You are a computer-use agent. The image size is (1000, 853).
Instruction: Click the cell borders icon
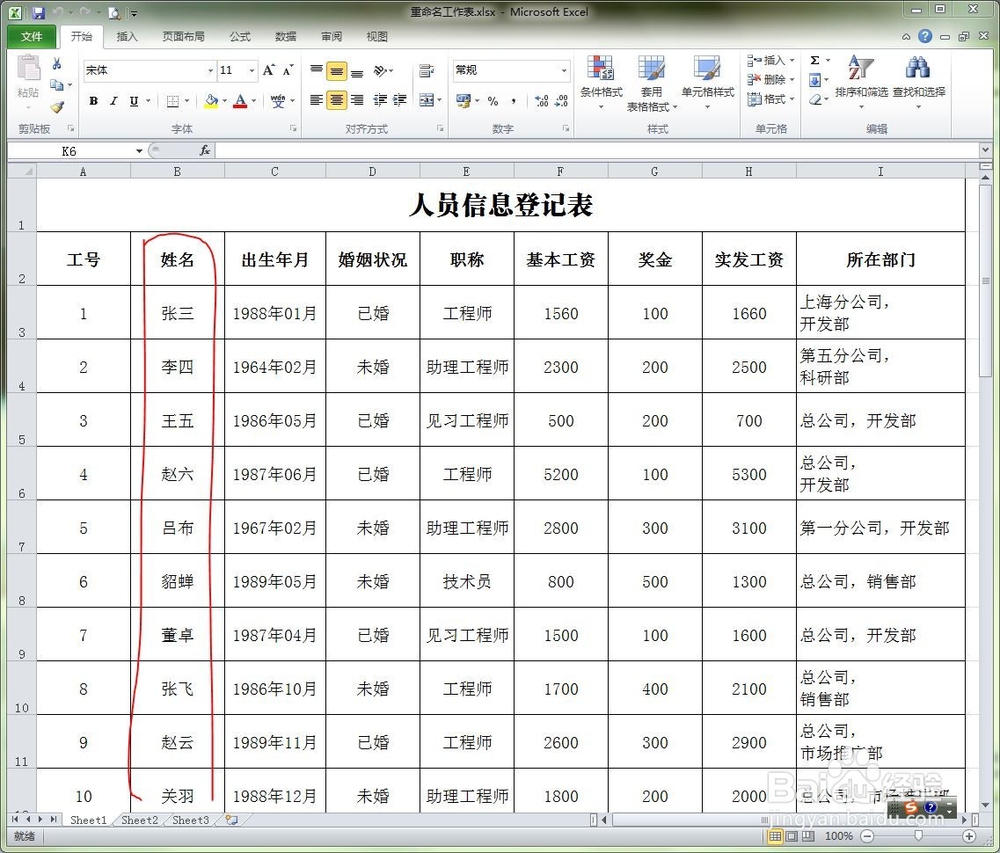click(x=172, y=101)
